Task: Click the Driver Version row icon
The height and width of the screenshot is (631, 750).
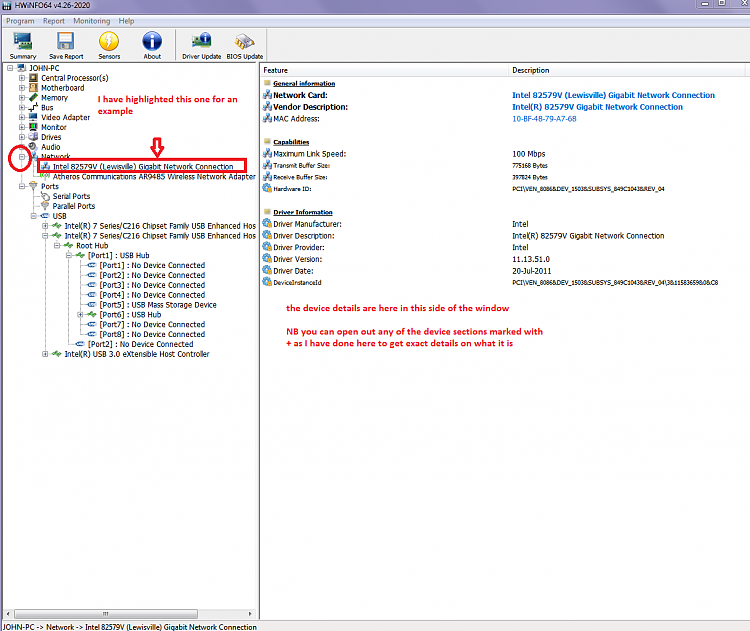Action: point(267,259)
